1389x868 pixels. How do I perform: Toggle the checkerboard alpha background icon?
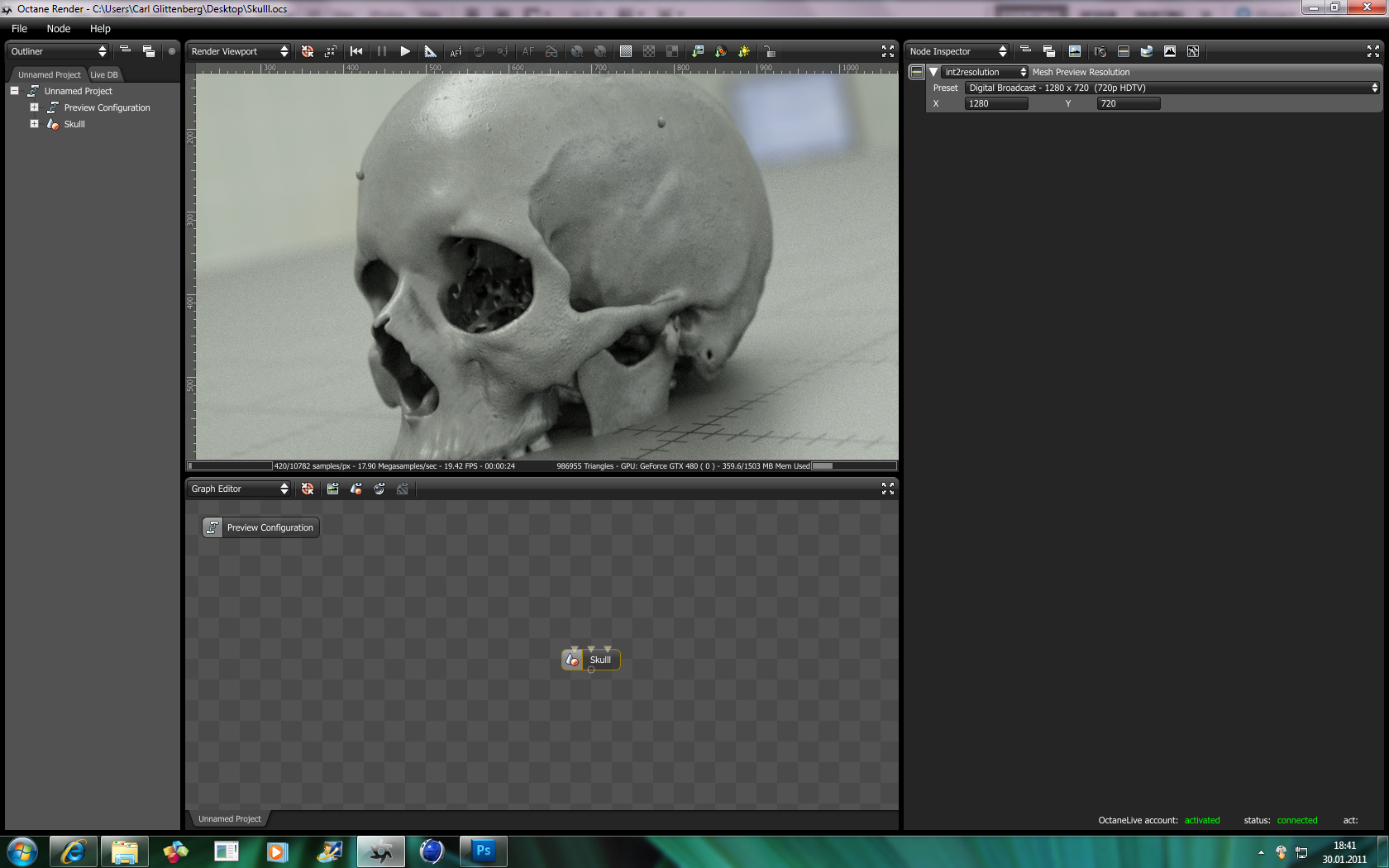[649, 51]
